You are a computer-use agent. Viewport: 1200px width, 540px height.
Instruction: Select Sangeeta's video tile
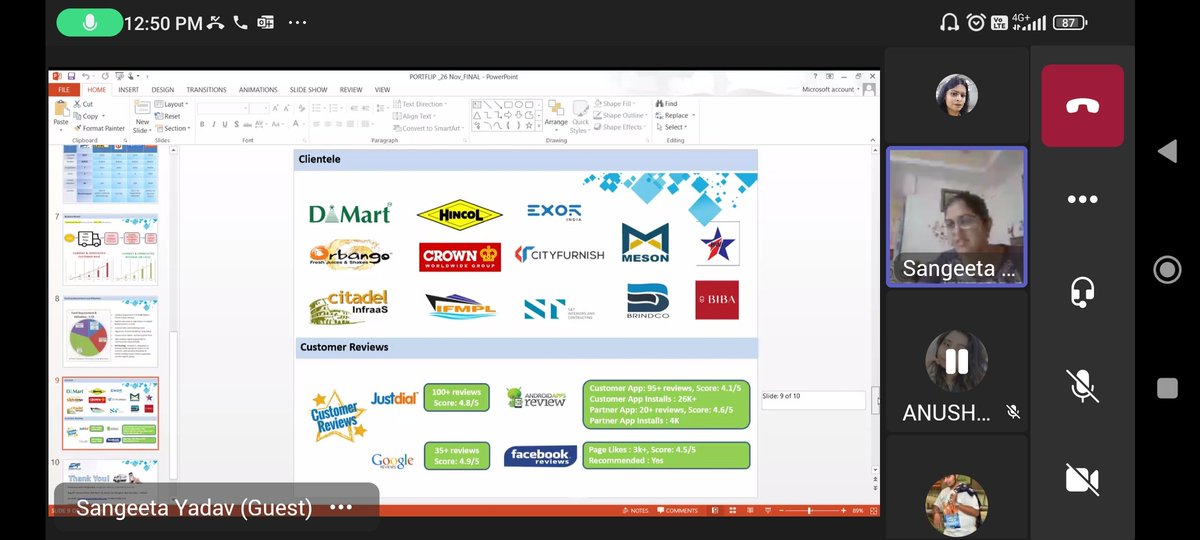tap(956, 218)
